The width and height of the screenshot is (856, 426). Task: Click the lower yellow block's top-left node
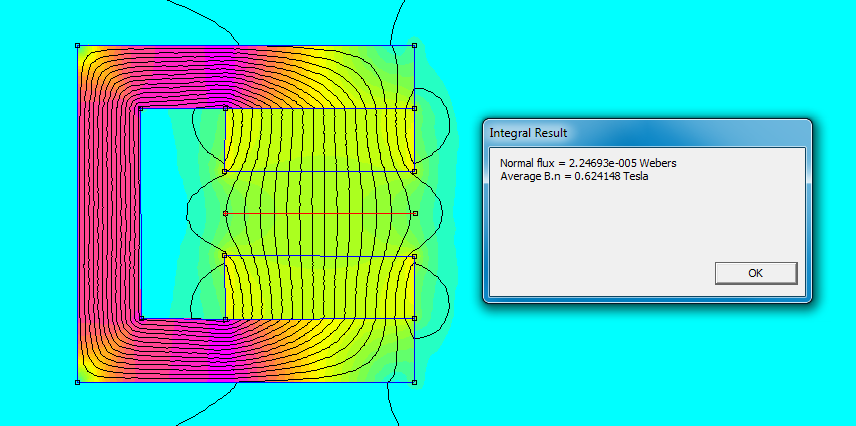[225, 256]
